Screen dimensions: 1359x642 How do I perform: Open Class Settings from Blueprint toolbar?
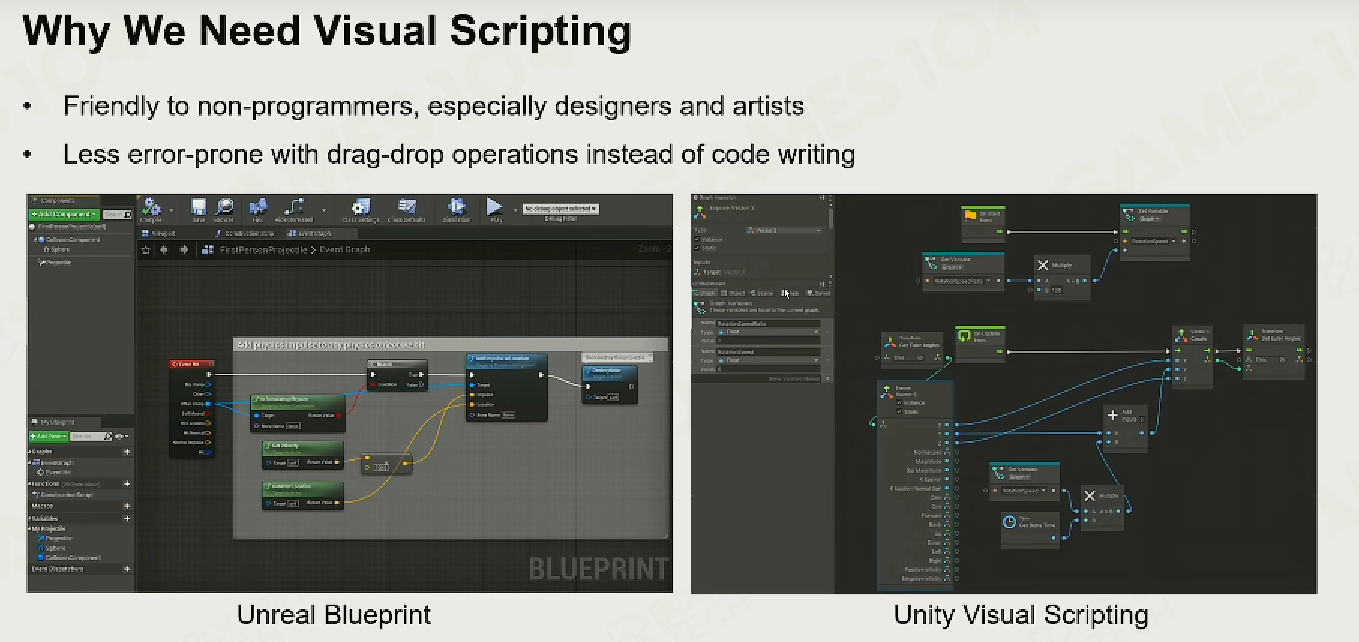tap(360, 207)
